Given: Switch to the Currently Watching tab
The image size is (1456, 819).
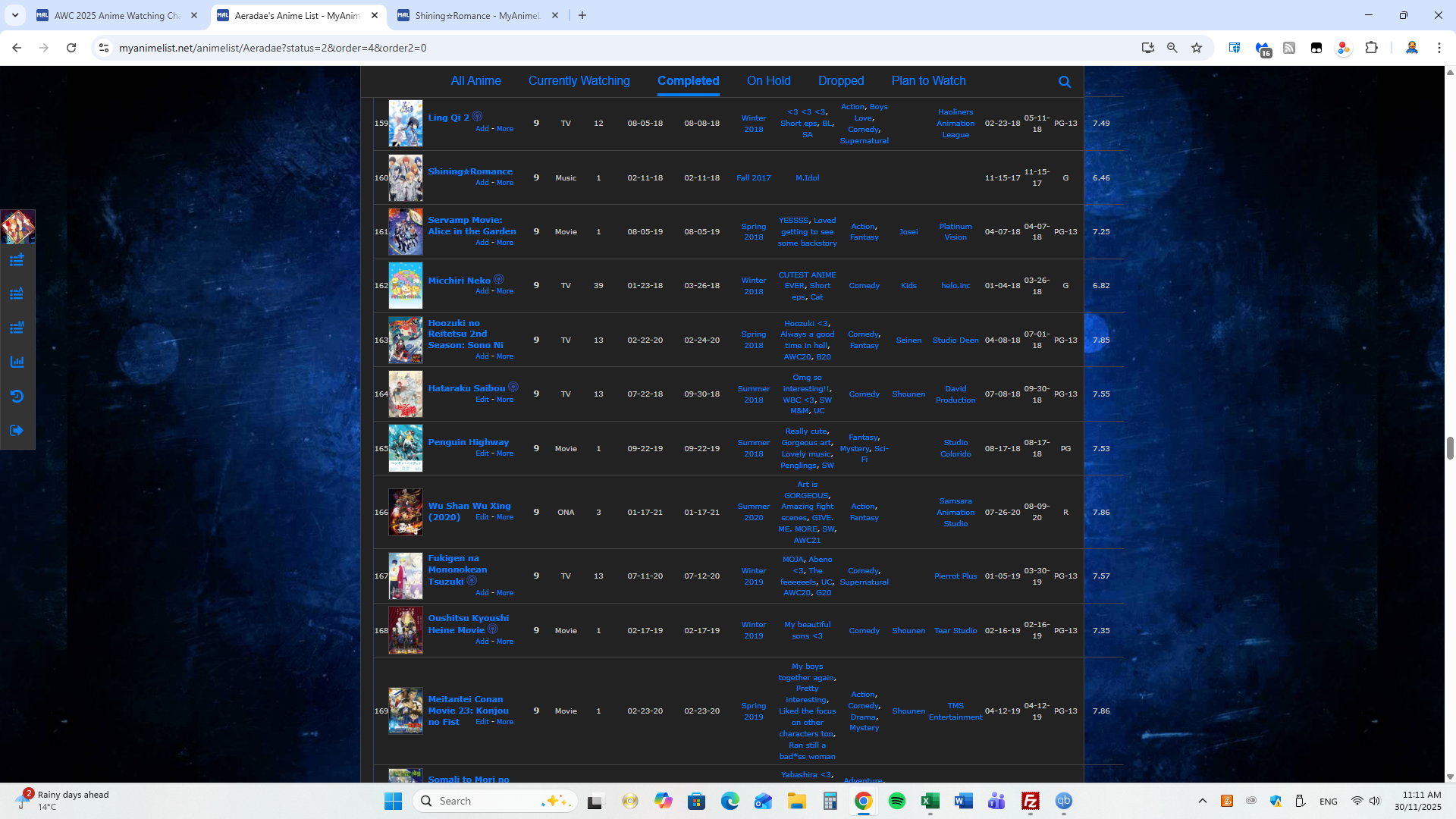Looking at the screenshot, I should click(579, 80).
